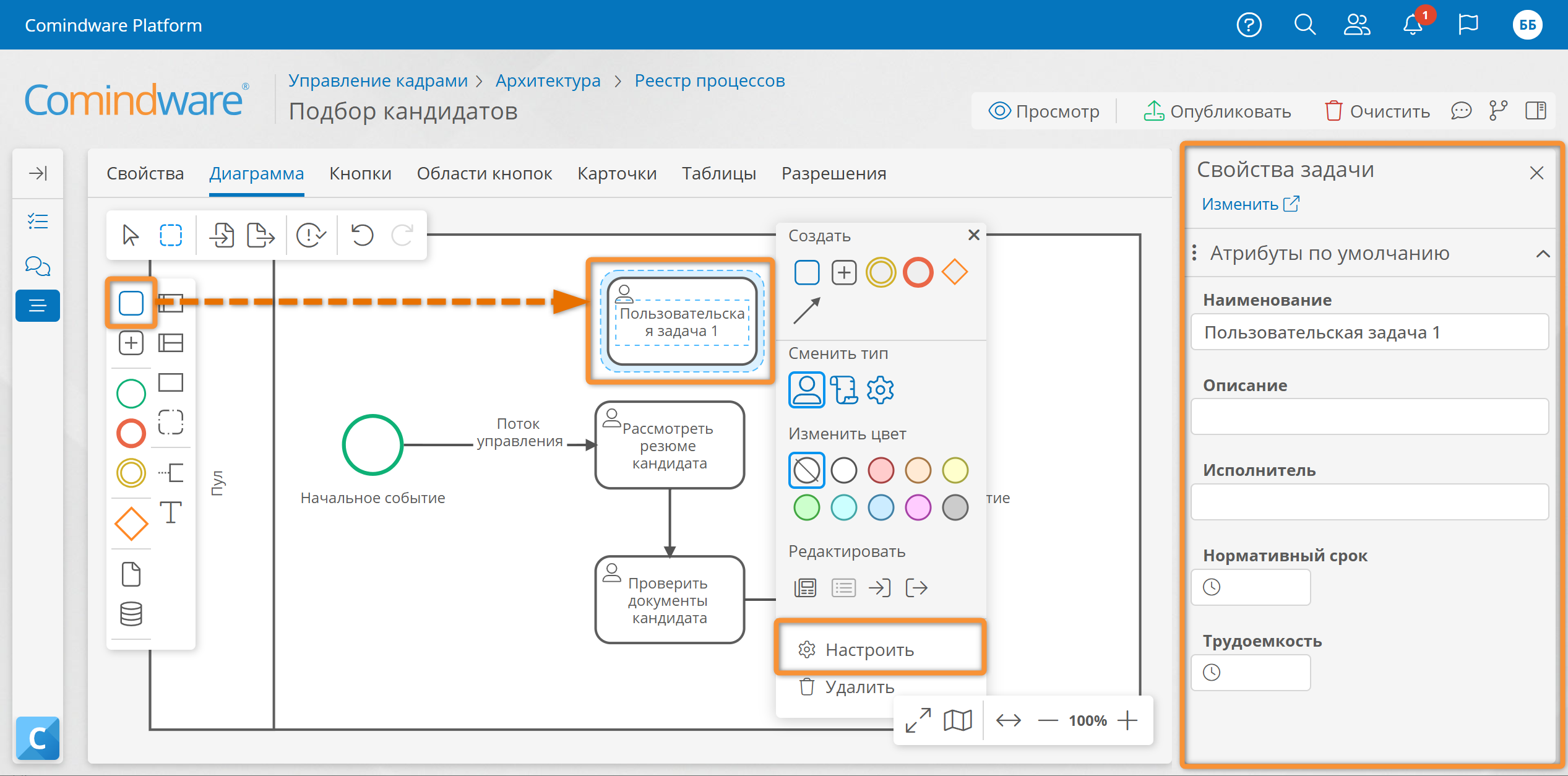This screenshot has width=1568, height=776.
Task: Pick the task rounded square palette element
Action: coord(131,303)
